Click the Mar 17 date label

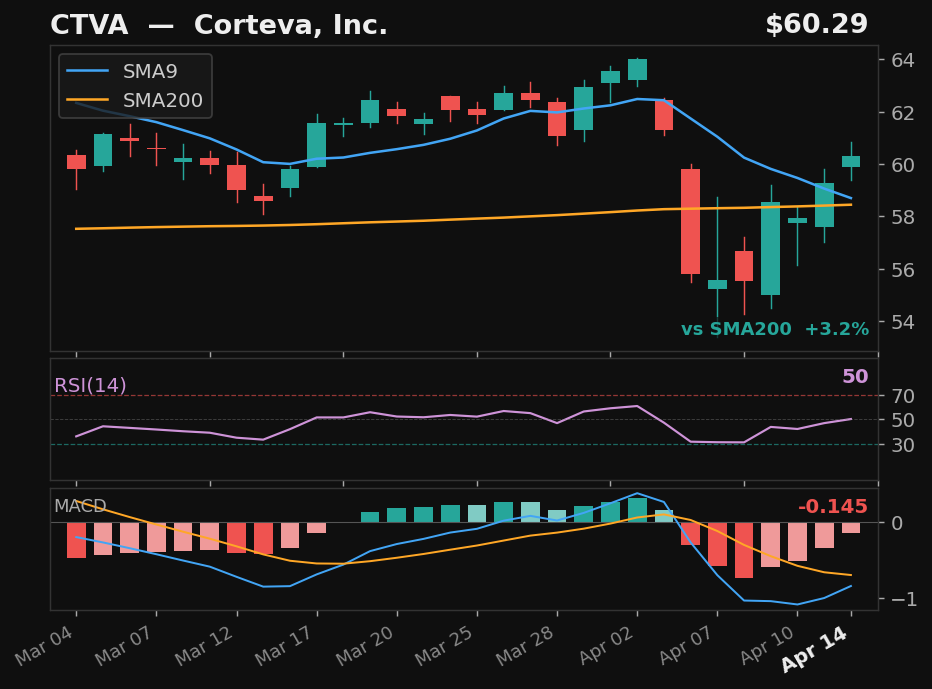284,646
